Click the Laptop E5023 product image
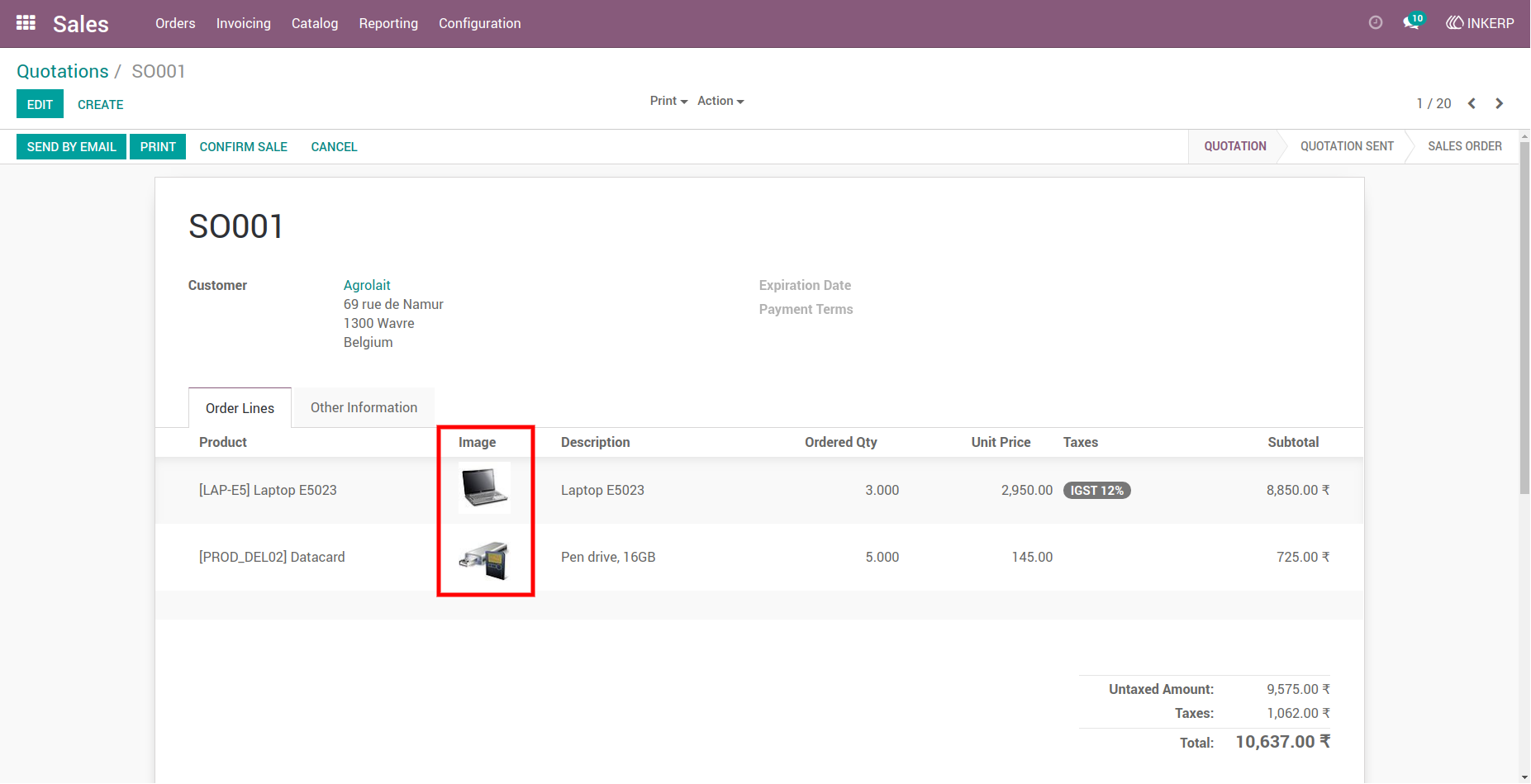 (x=484, y=488)
